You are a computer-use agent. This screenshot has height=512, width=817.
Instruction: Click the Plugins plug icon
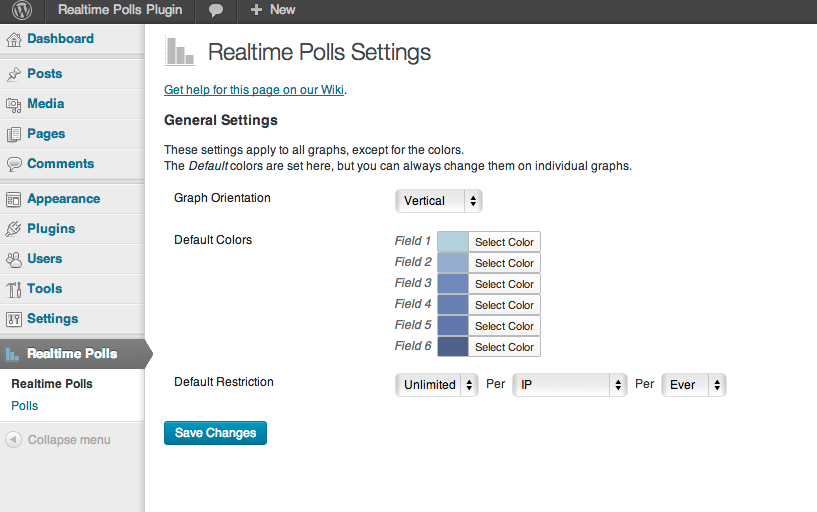(x=14, y=229)
